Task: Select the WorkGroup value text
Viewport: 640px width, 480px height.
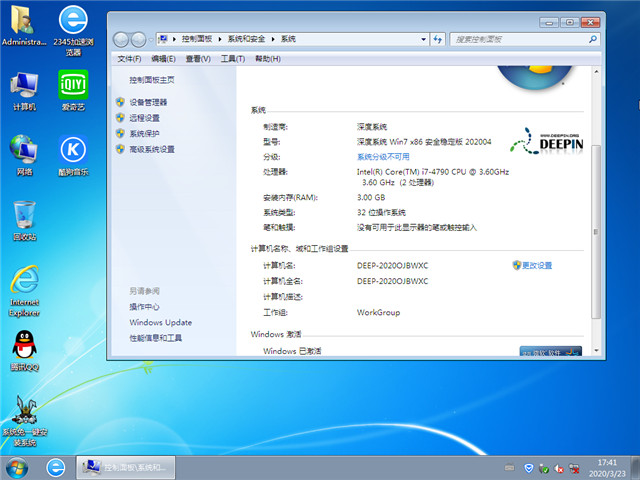Action: pyautogui.click(x=378, y=312)
